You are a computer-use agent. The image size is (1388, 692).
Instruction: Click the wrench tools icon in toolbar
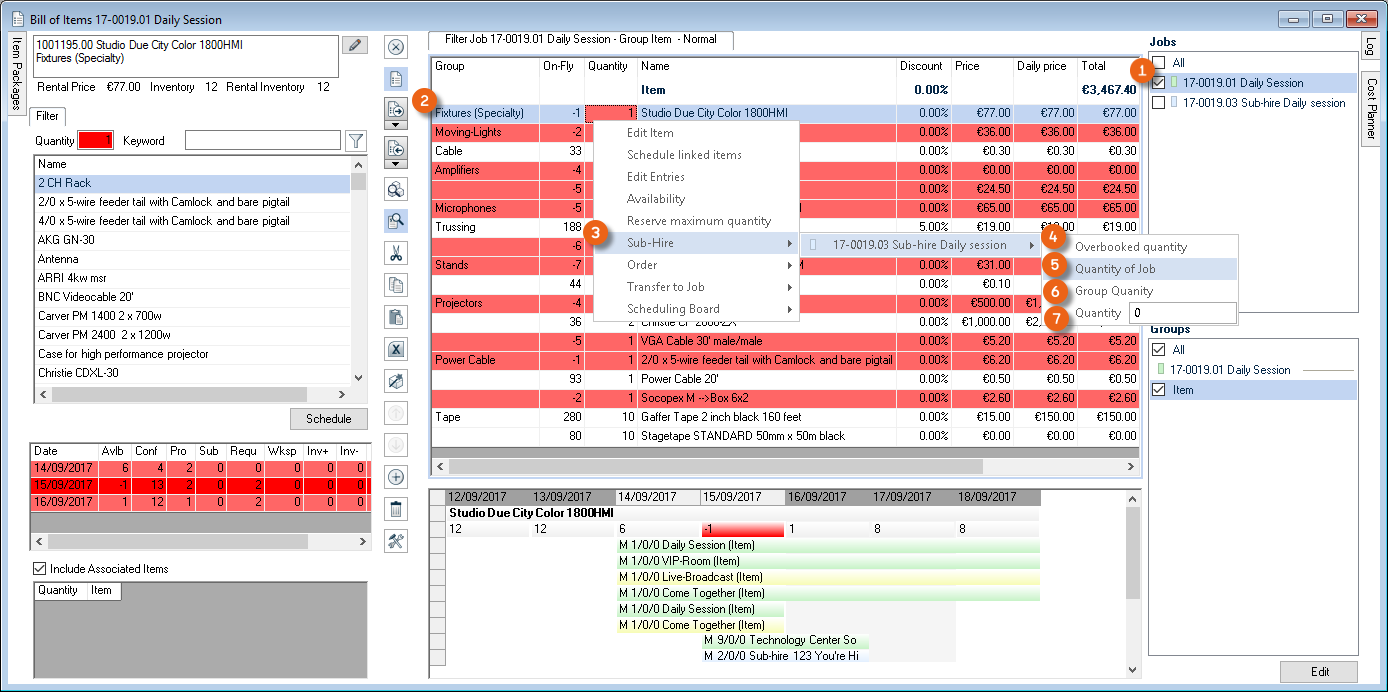[395, 541]
